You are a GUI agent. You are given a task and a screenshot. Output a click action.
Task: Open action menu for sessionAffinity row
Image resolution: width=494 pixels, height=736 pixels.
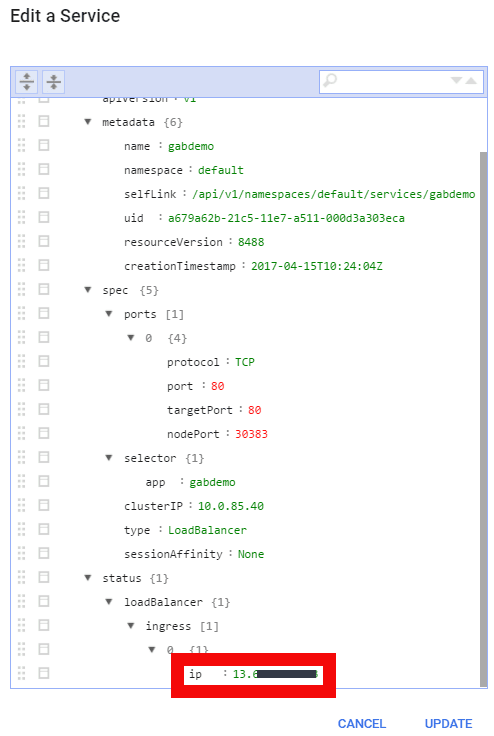44,553
